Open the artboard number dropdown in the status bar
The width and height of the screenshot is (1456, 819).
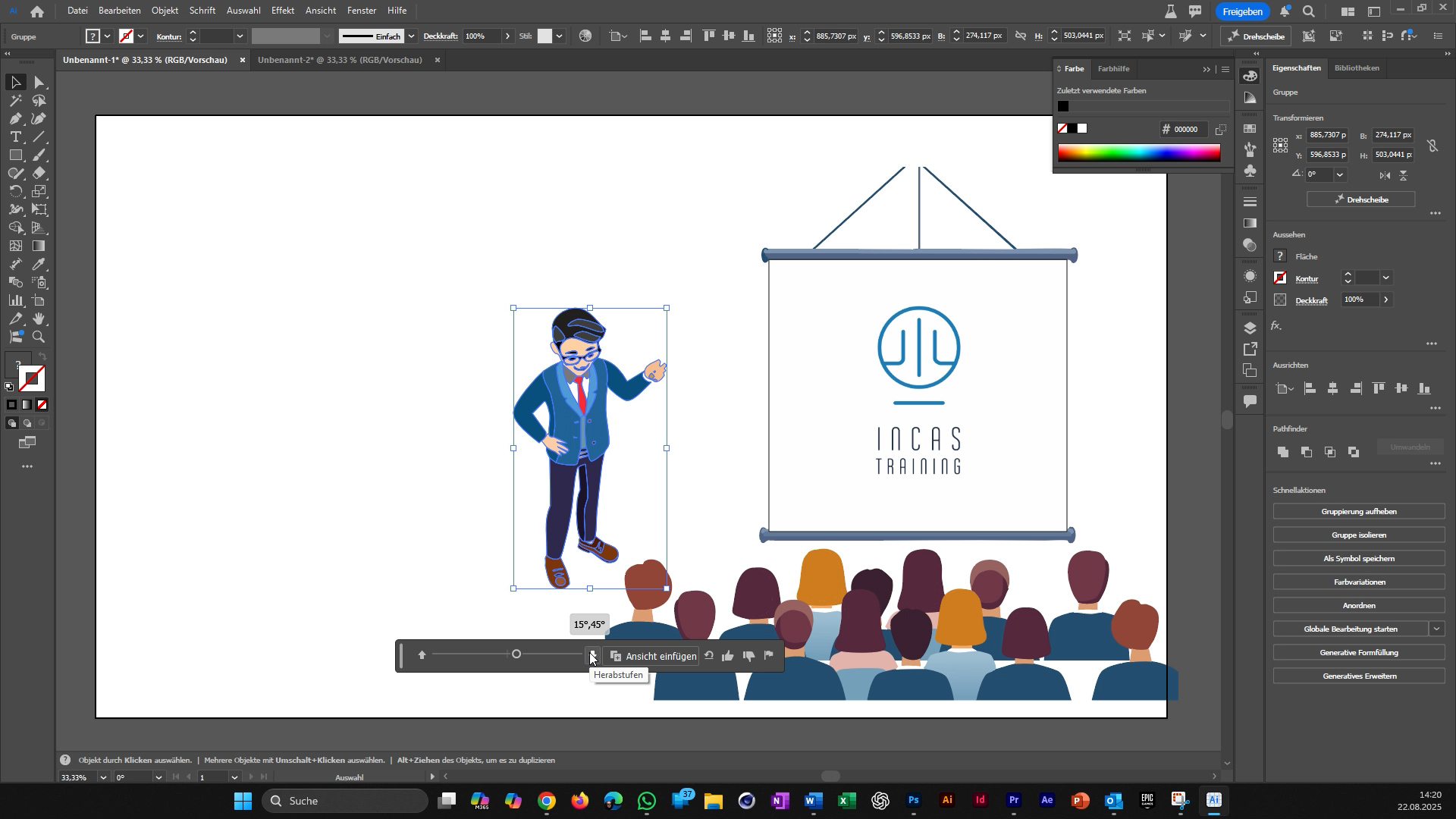[x=234, y=777]
